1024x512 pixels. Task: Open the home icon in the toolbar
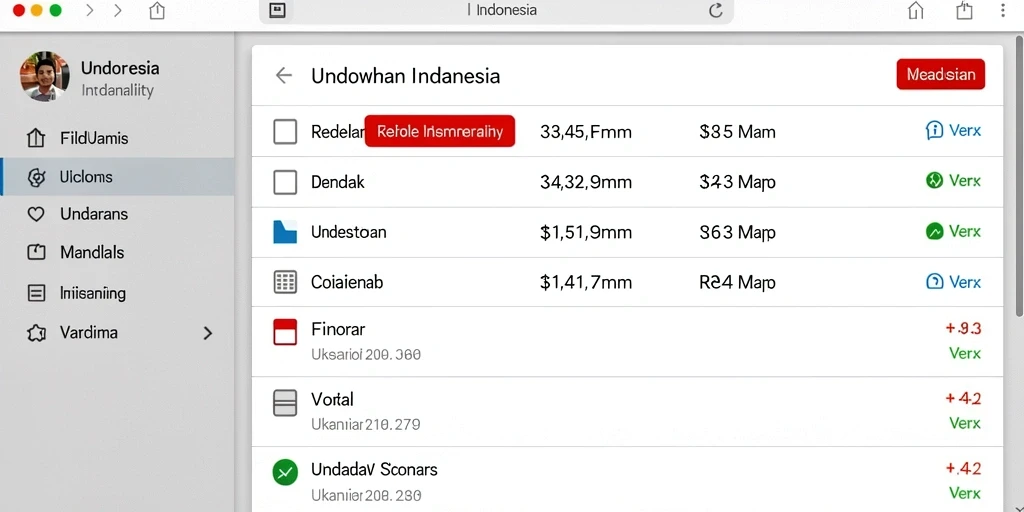tap(916, 10)
